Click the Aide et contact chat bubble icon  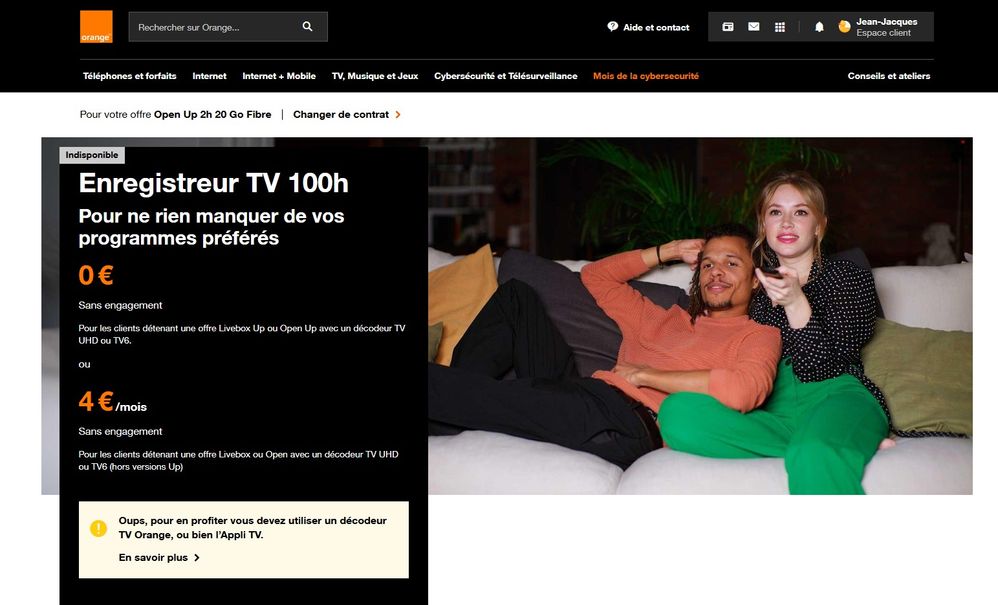[612, 27]
